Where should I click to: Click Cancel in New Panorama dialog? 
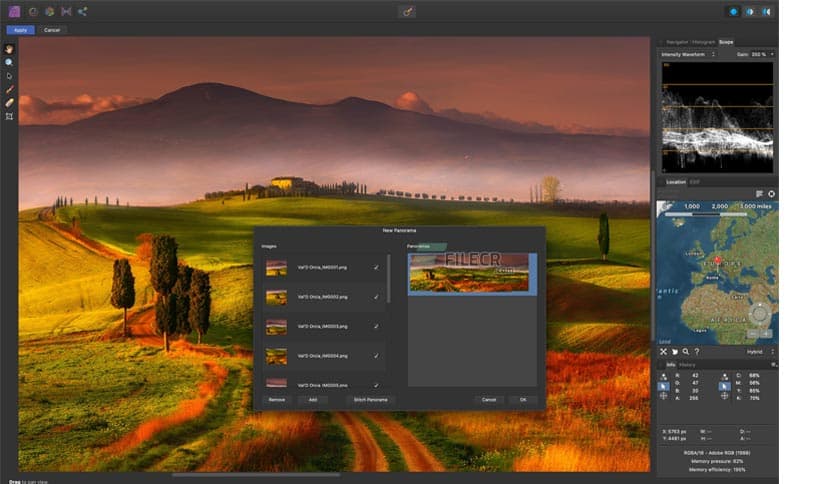489,399
